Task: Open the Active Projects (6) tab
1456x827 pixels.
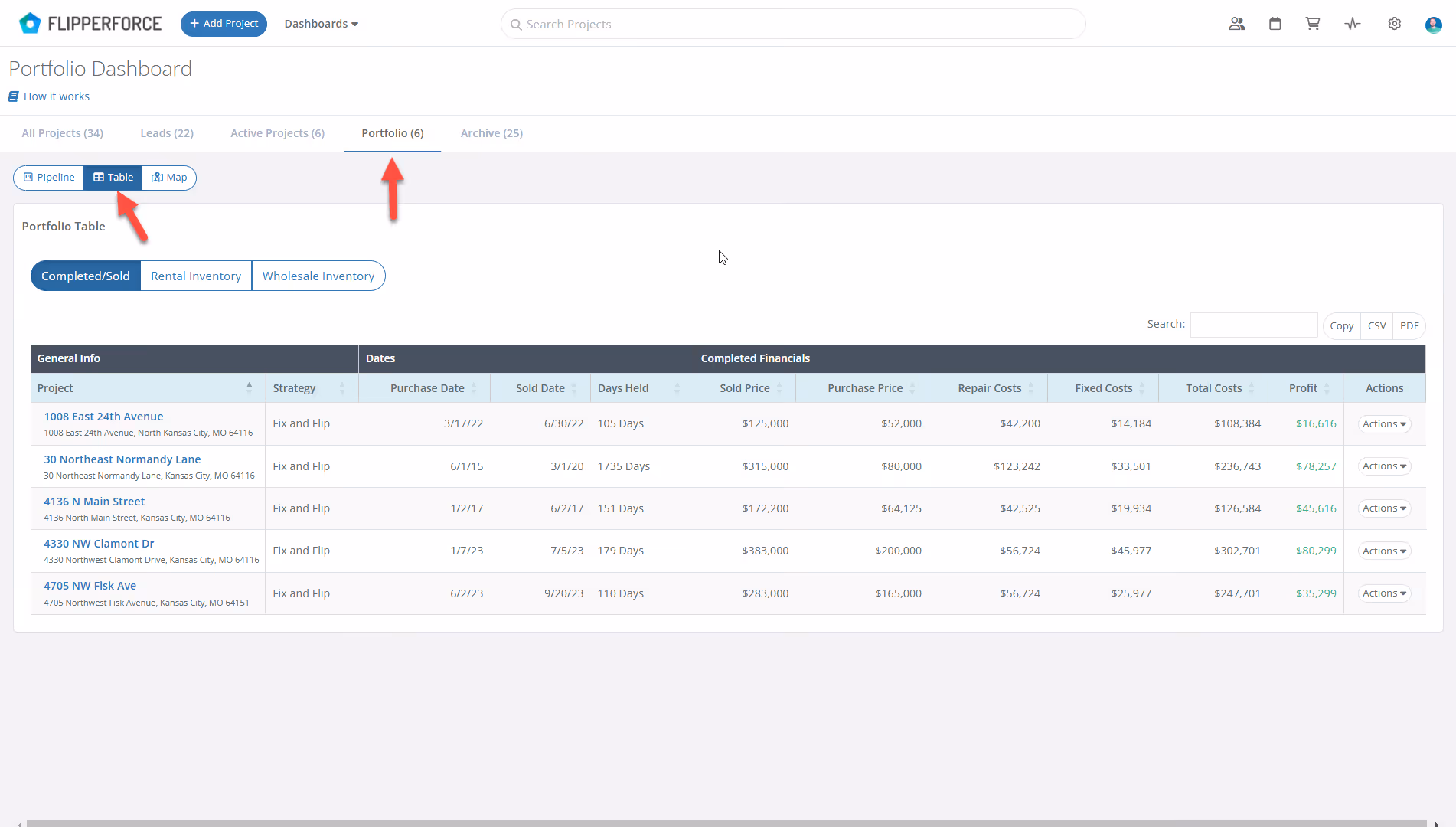Action: pyautogui.click(x=278, y=133)
